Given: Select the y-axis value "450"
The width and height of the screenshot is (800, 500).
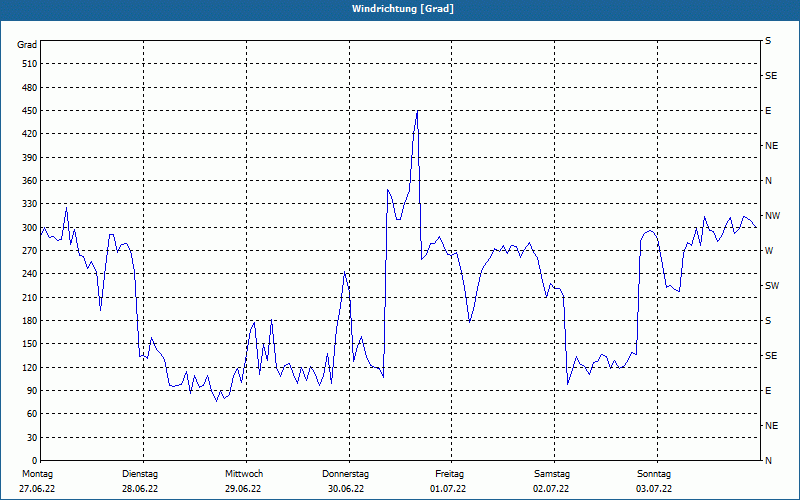Looking at the screenshot, I should [30, 111].
